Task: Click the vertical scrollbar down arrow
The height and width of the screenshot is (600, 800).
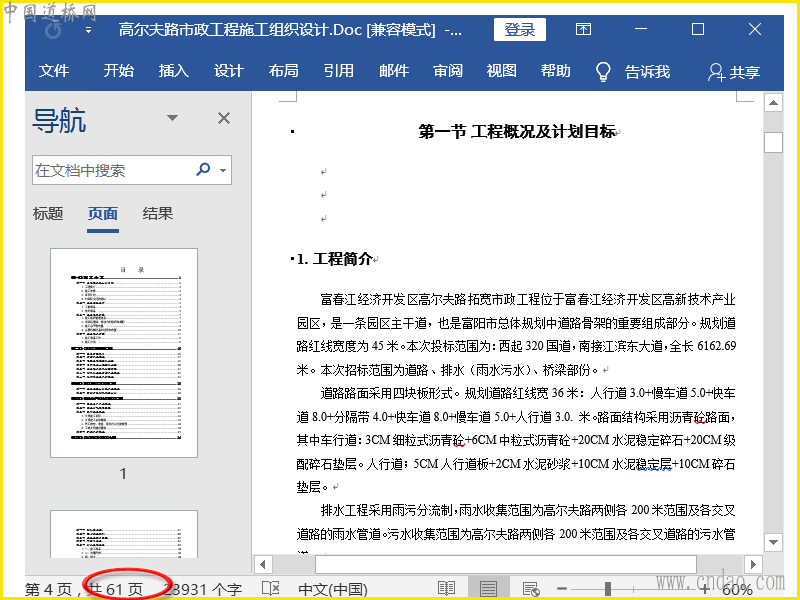Action: [773, 542]
